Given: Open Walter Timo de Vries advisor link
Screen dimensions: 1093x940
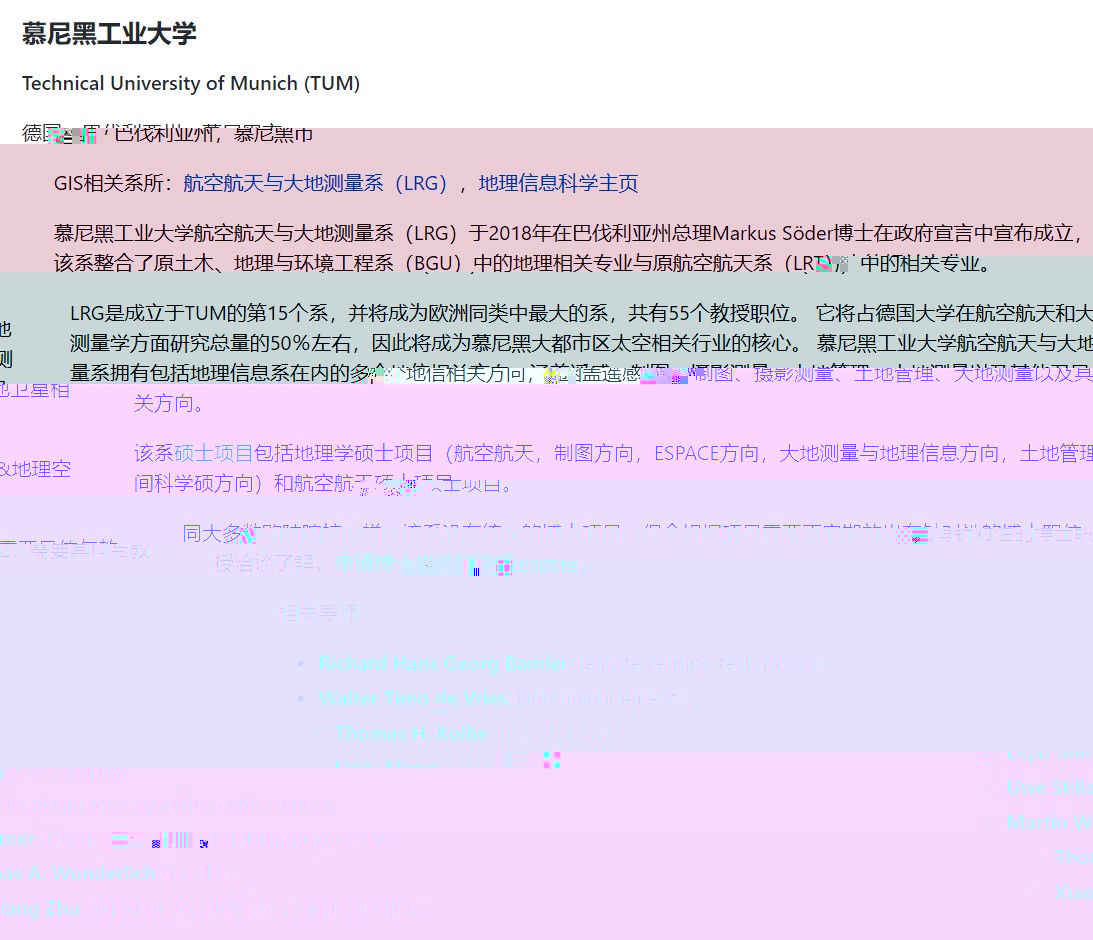Looking at the screenshot, I should (x=413, y=698).
